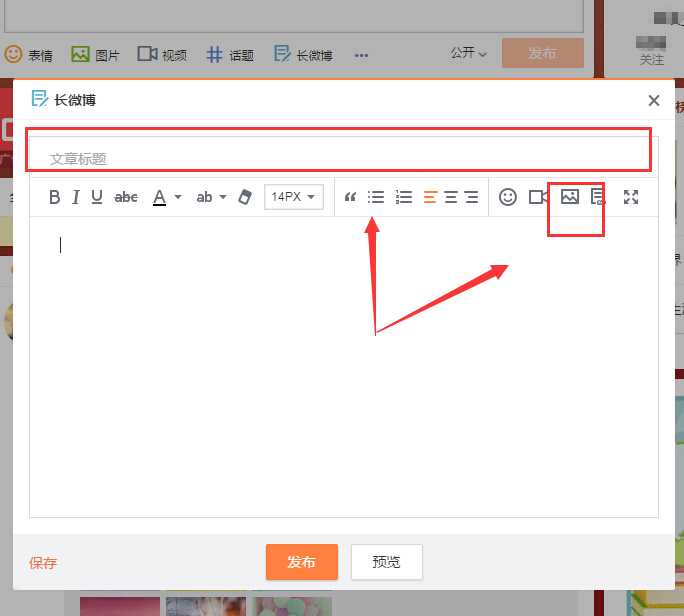
Task: Click the 保存 save link
Action: 43,563
